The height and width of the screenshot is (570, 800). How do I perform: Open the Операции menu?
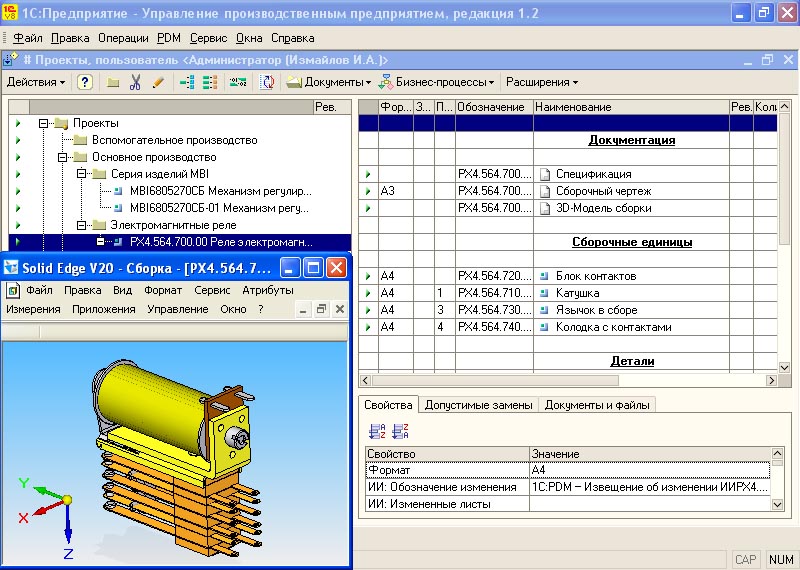pos(123,38)
